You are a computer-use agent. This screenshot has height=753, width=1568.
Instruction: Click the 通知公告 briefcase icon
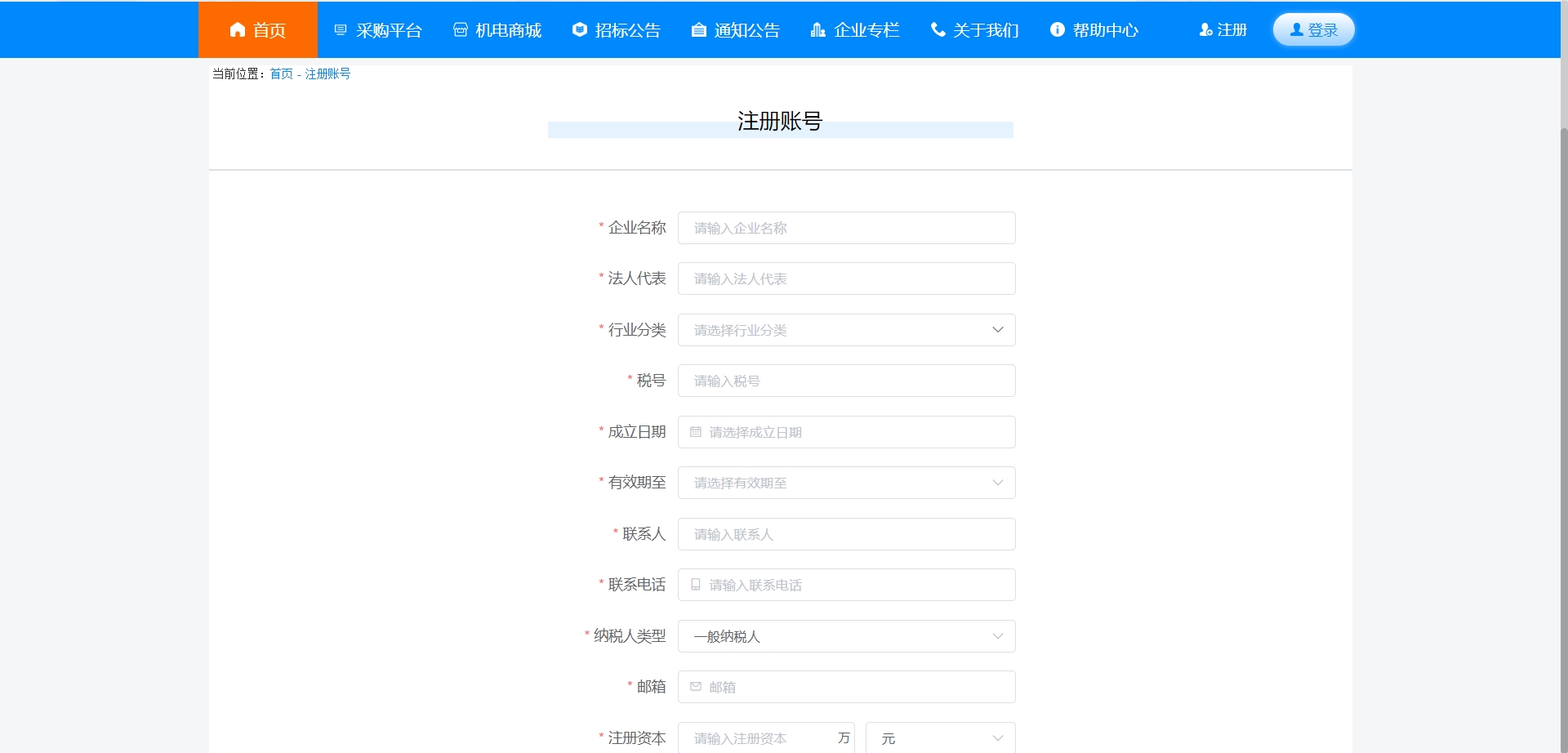coord(699,30)
